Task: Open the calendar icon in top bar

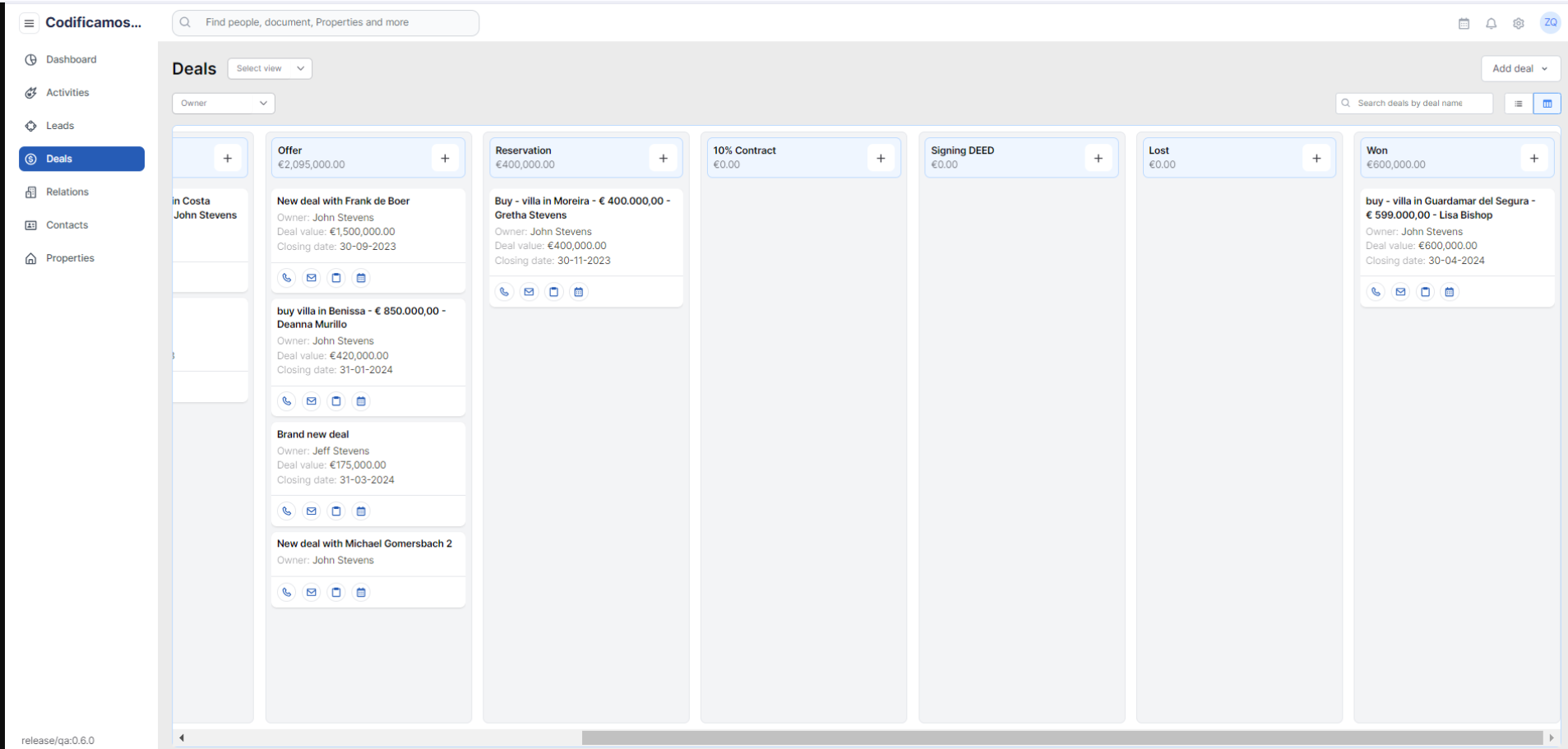Action: pos(1464,24)
